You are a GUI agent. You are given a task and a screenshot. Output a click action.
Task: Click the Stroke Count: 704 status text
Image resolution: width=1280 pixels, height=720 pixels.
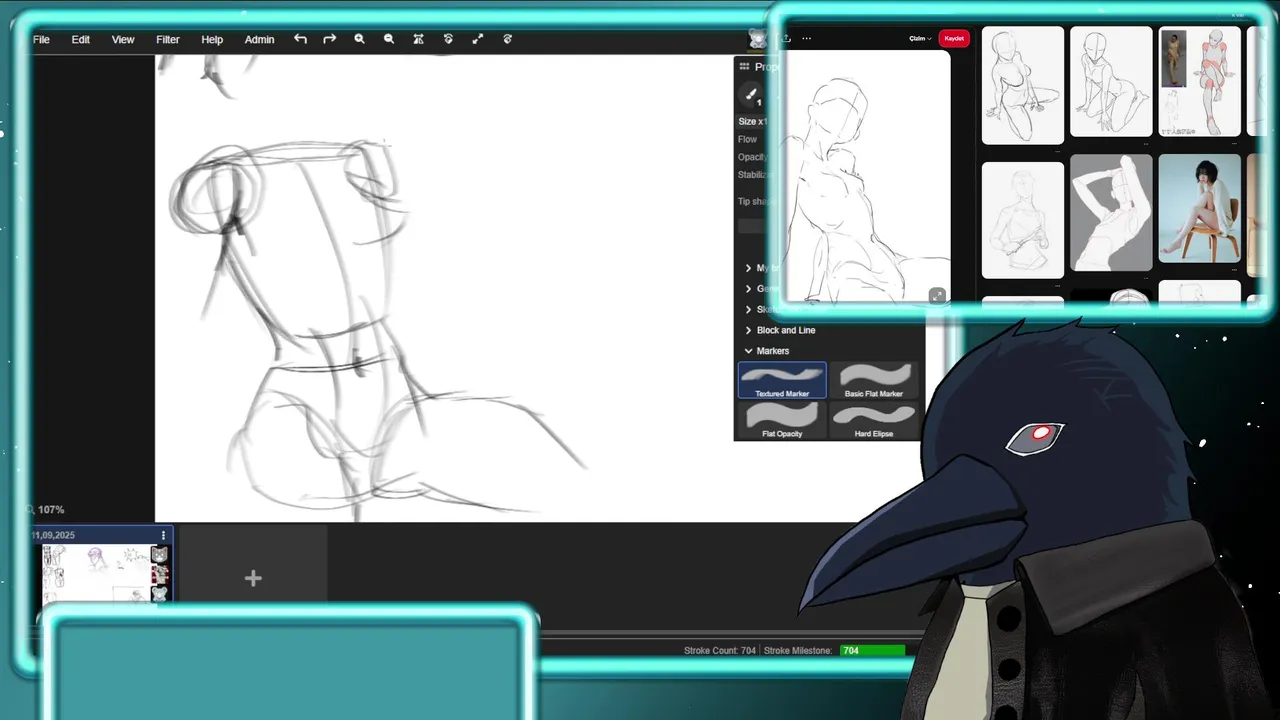719,651
